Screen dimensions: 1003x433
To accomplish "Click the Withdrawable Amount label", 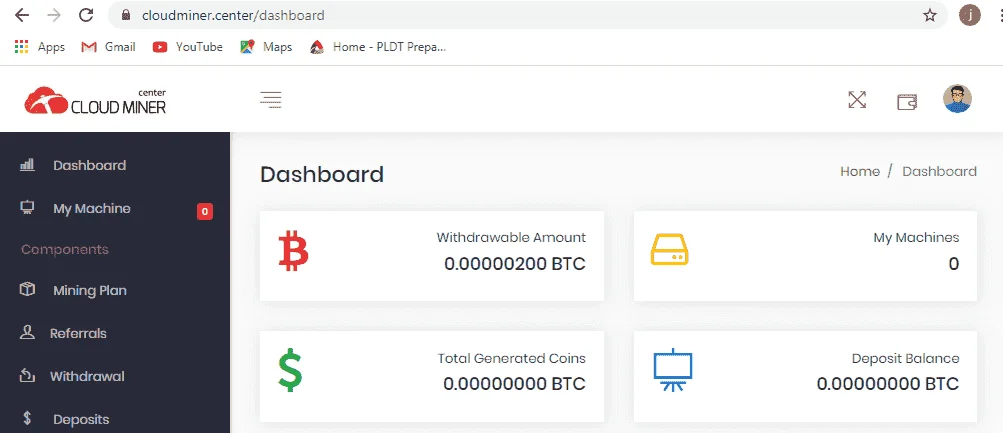I will pos(511,237).
